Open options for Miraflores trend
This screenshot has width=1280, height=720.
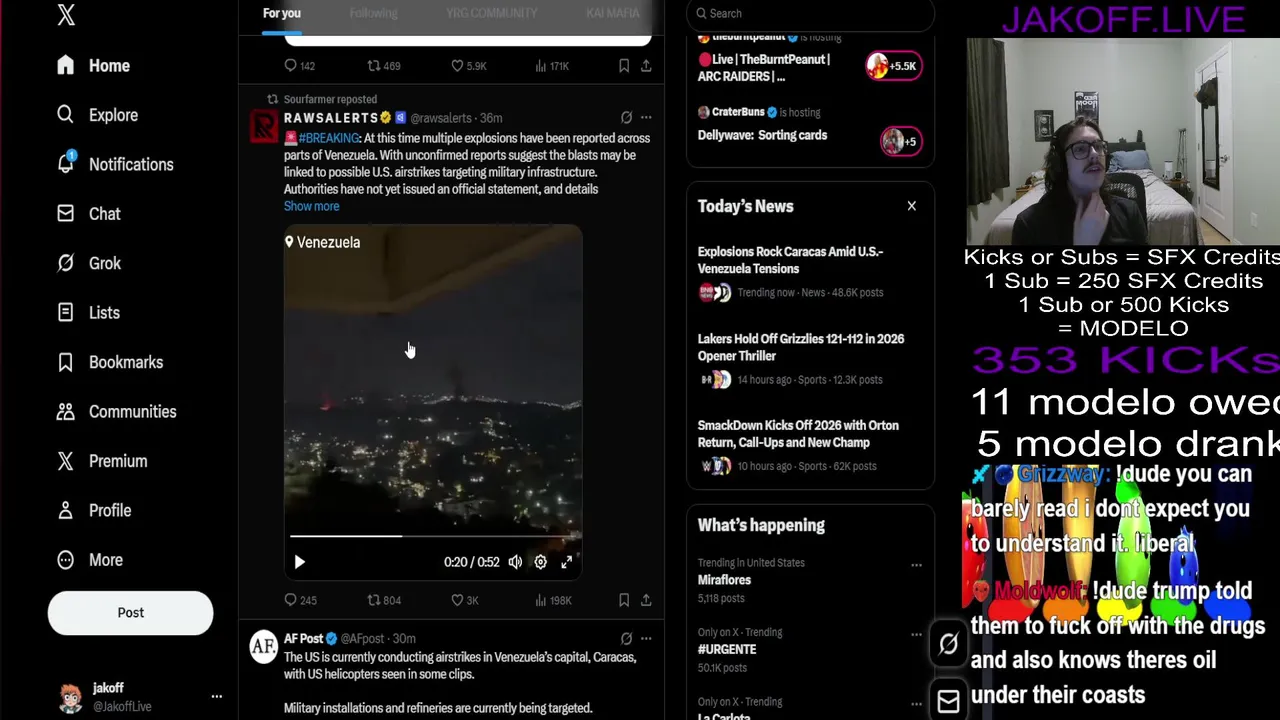click(x=916, y=565)
